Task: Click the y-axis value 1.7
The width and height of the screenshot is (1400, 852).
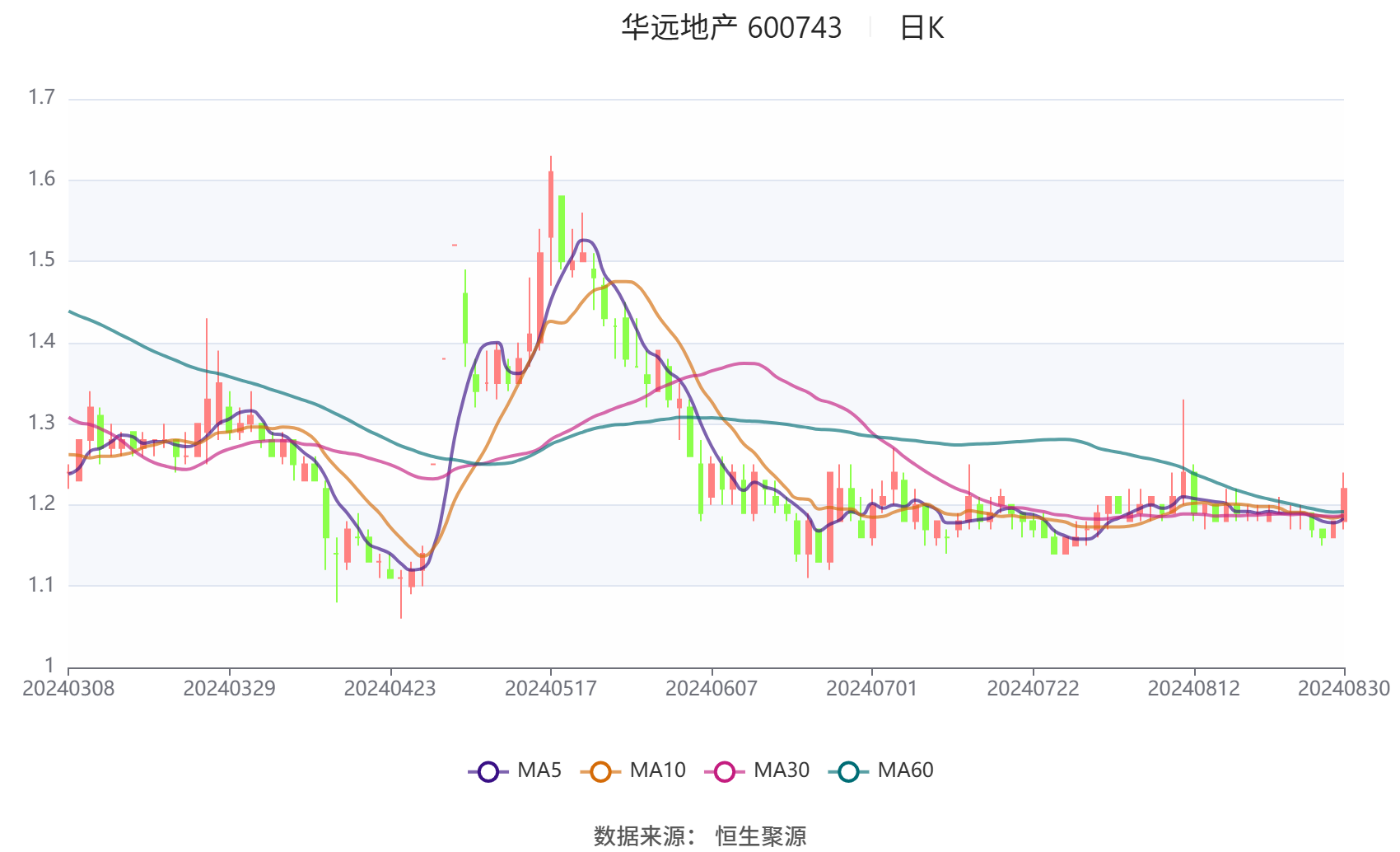Action: click(x=41, y=98)
